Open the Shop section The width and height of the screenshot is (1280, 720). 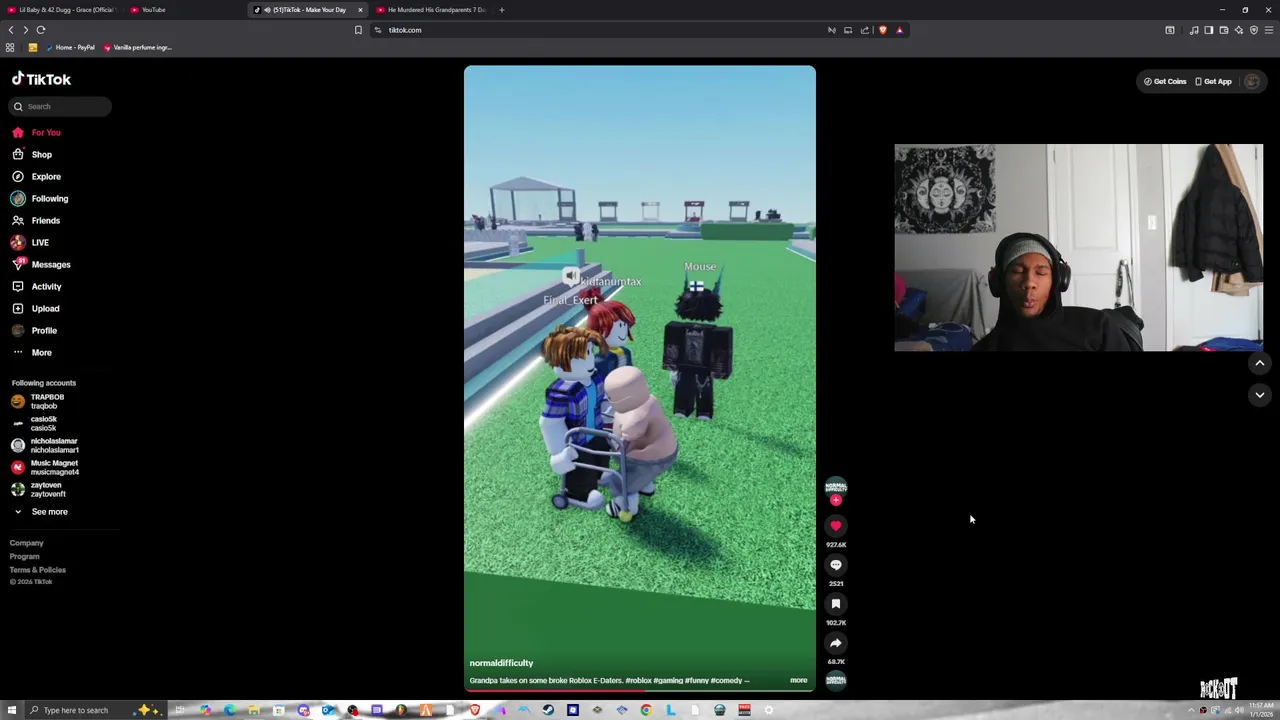(x=32, y=154)
